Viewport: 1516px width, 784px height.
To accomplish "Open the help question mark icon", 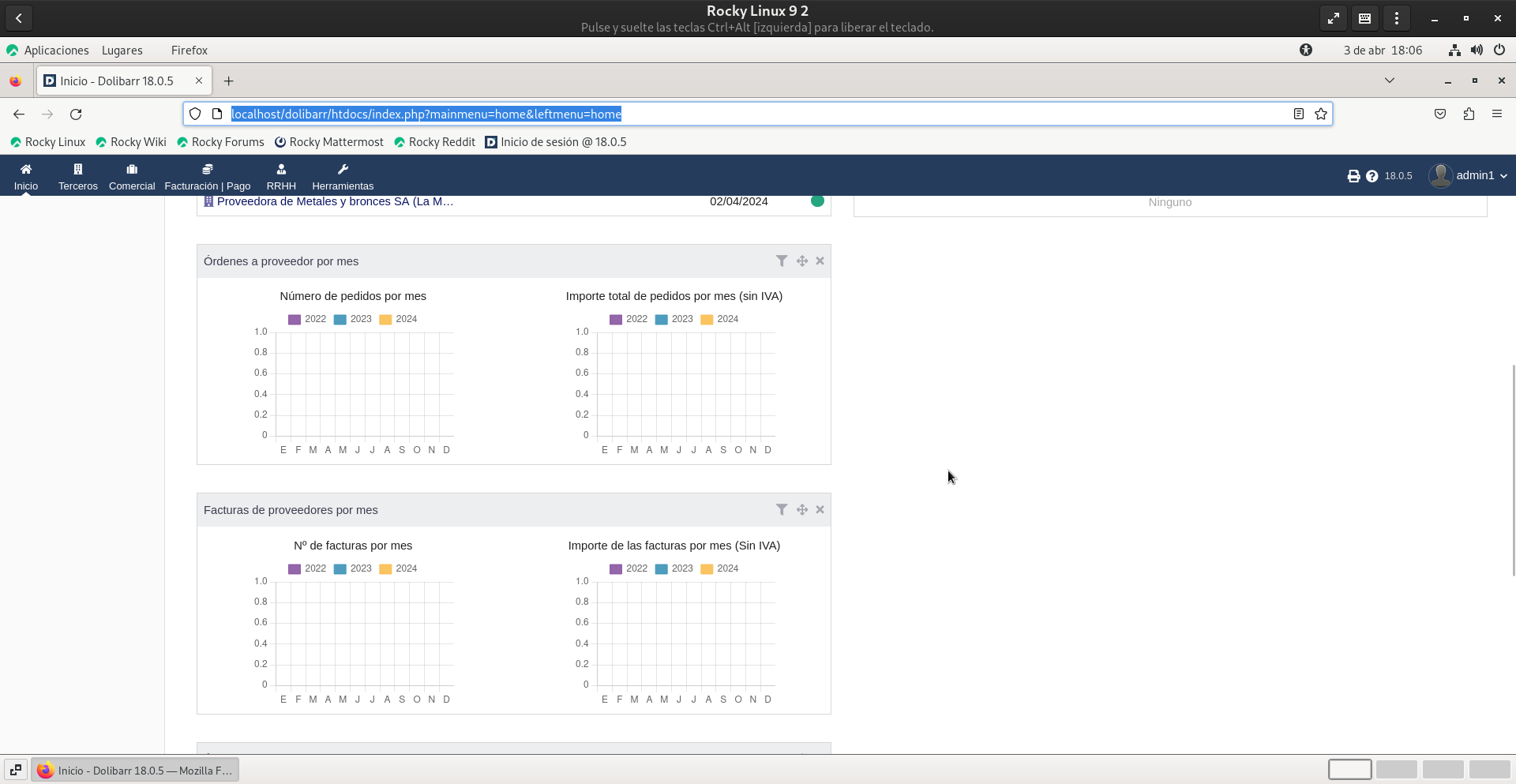I will click(x=1372, y=176).
